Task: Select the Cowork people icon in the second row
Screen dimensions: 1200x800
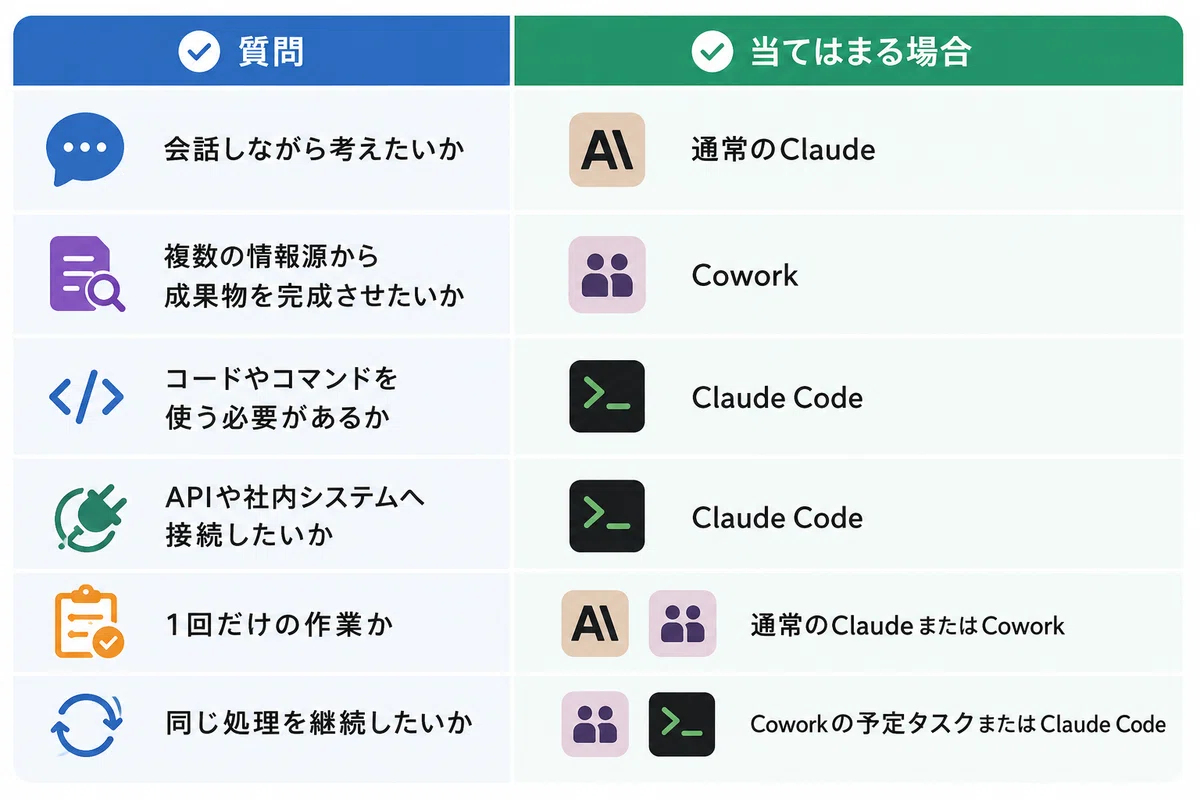Action: (x=607, y=274)
